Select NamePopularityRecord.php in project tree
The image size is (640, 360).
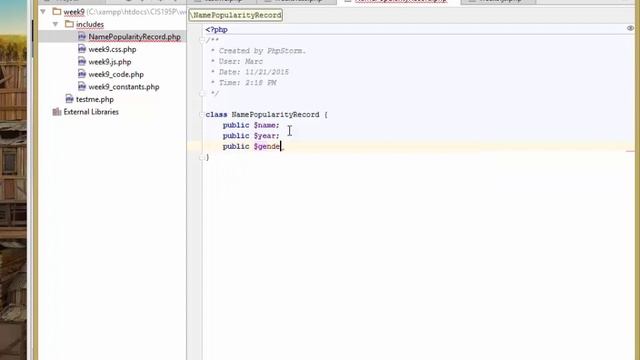click(134, 37)
